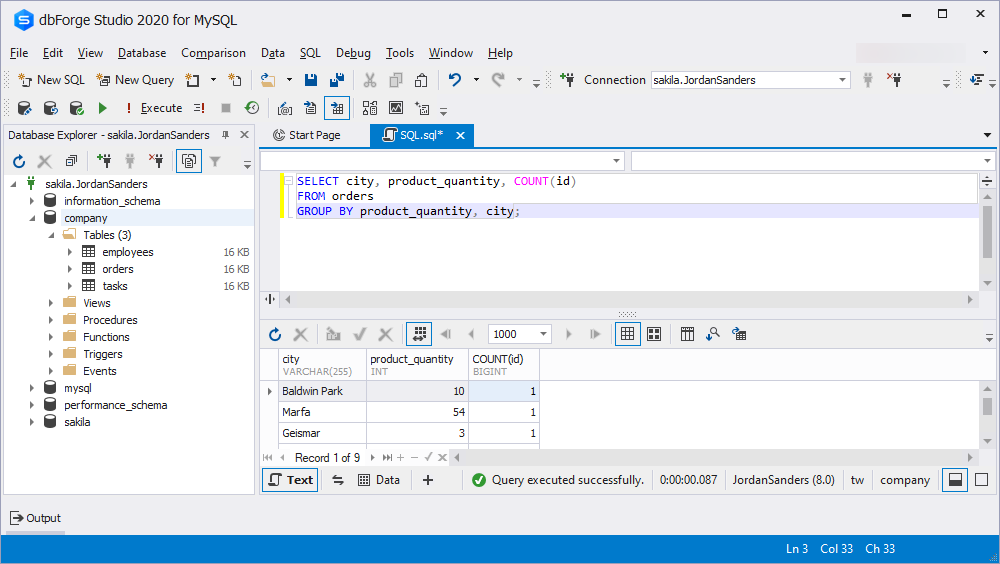The image size is (1000, 564).
Task: Expand the Views folder
Action: [x=51, y=303]
